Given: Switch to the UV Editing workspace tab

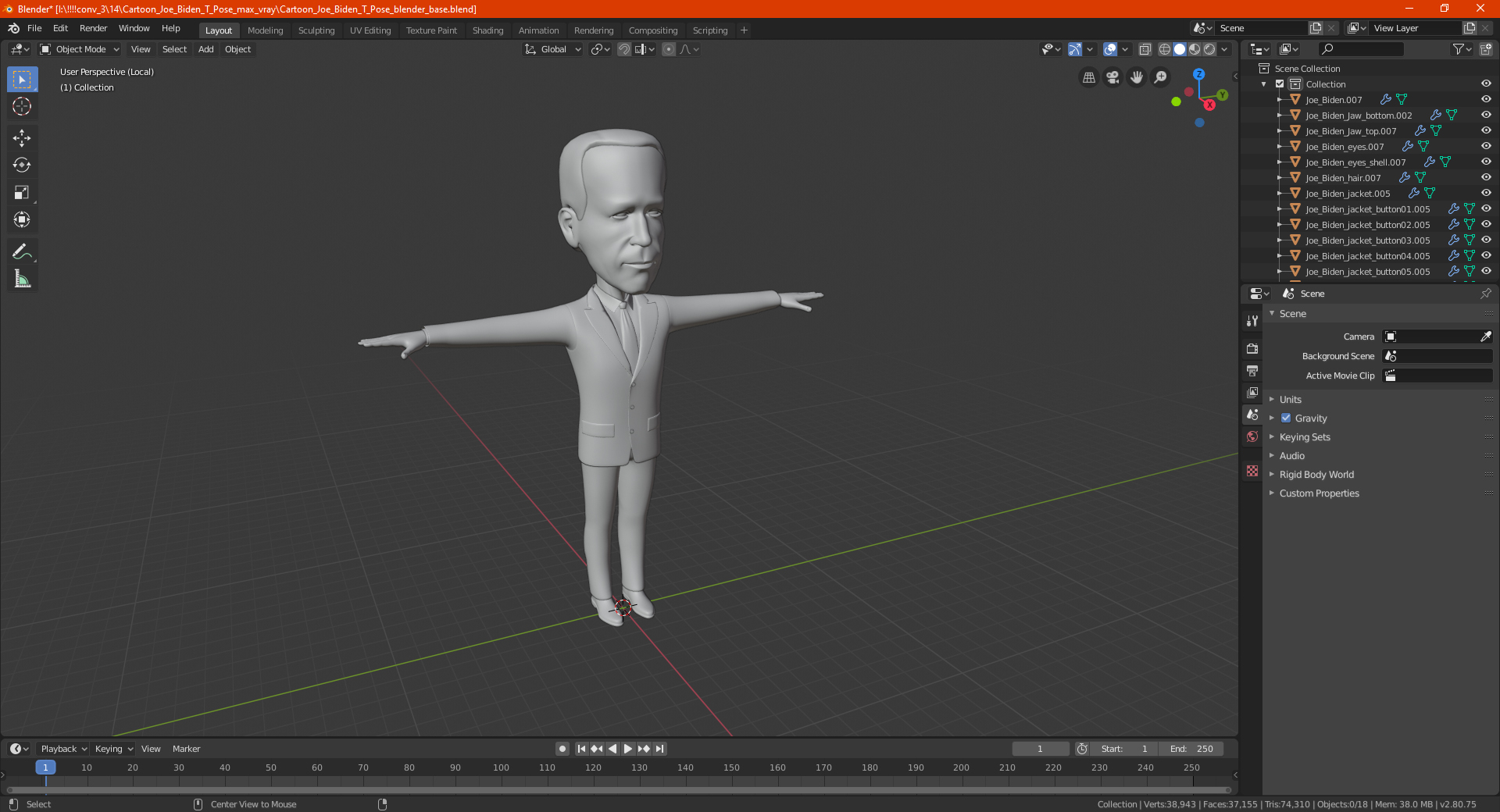Looking at the screenshot, I should pos(370,30).
